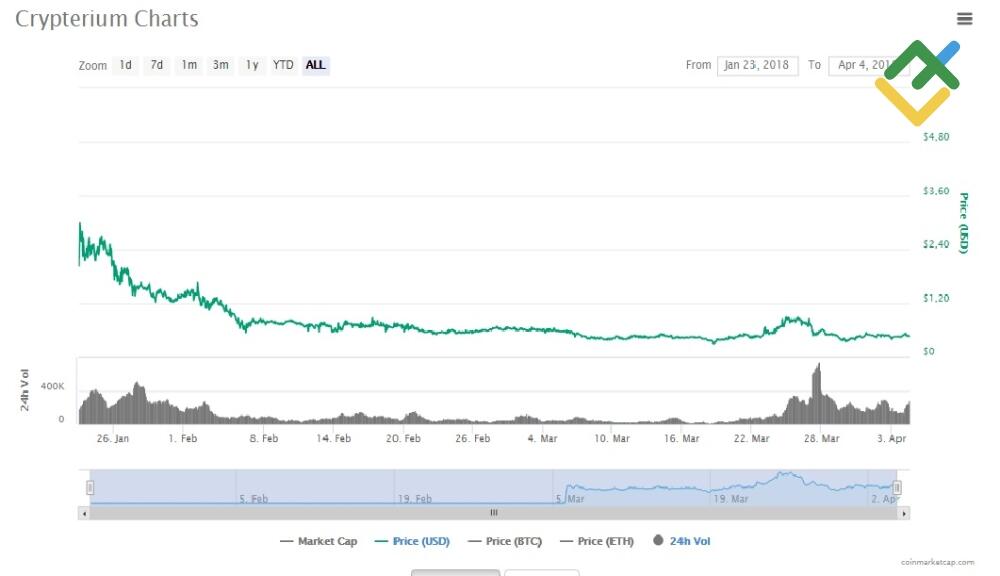Click the left navigator range handle

click(90, 488)
